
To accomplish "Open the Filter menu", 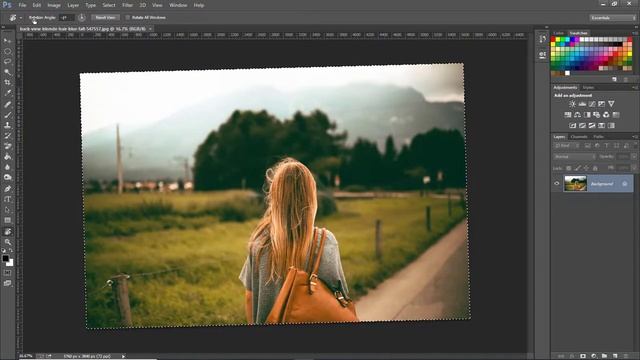I will tap(128, 5).
